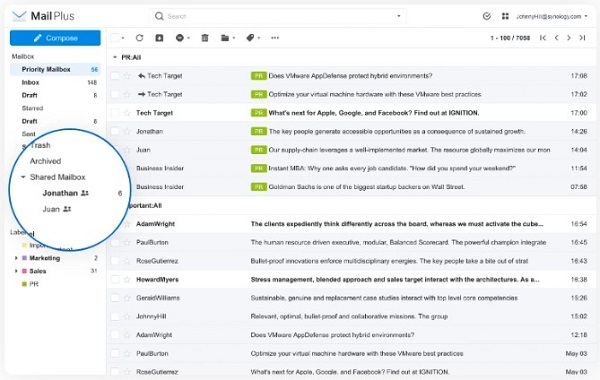Check the Tech Target 17:02 email checkbox
This screenshot has height=380, width=600.
(115, 94)
